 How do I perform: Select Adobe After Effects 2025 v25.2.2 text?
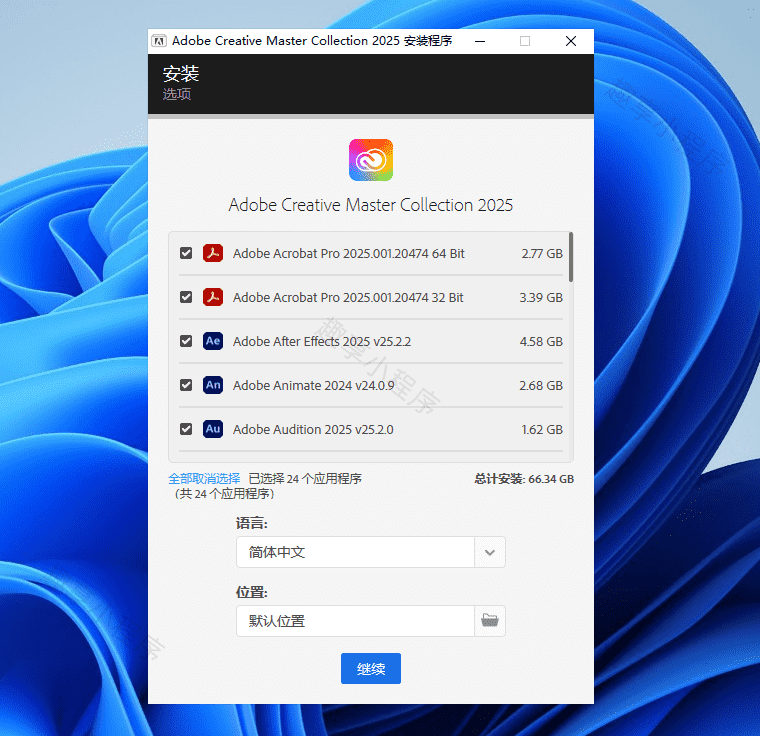pyautogui.click(x=322, y=342)
